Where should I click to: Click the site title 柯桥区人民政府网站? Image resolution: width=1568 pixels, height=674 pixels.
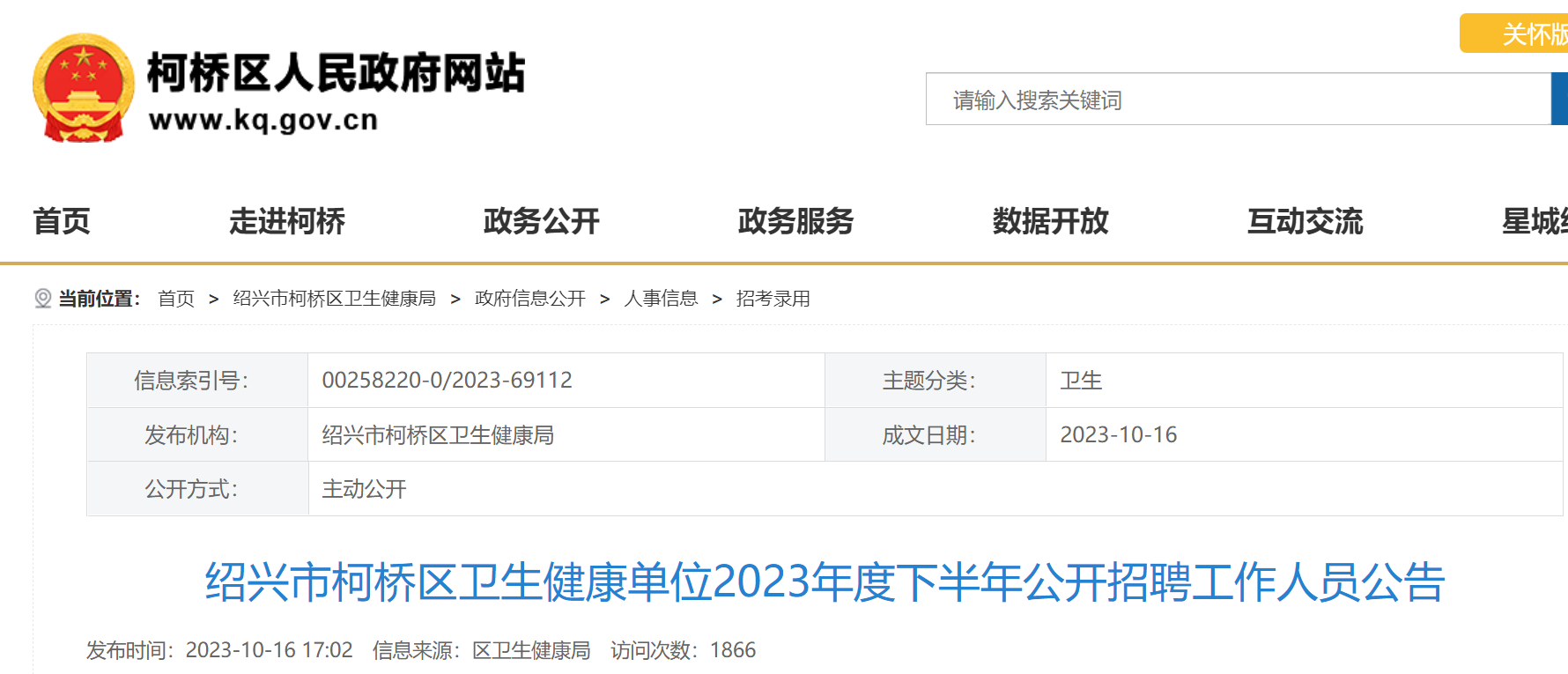[x=336, y=72]
